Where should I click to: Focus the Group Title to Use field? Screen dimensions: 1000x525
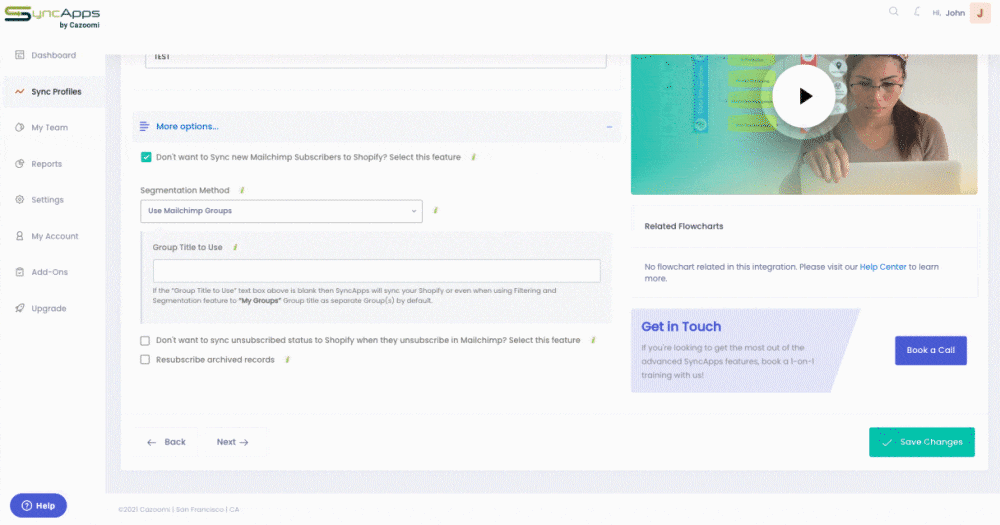[x=376, y=271]
